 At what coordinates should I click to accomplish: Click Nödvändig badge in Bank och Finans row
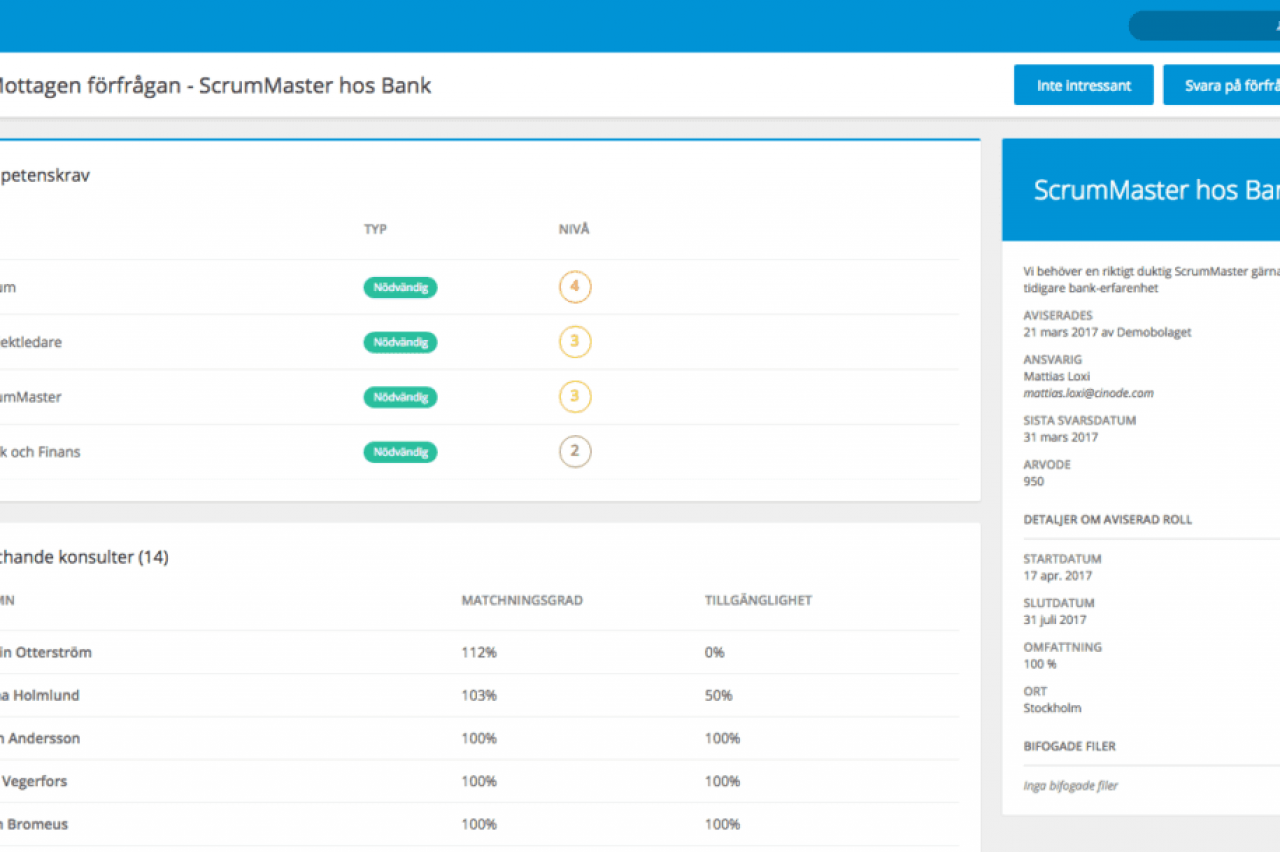(400, 452)
